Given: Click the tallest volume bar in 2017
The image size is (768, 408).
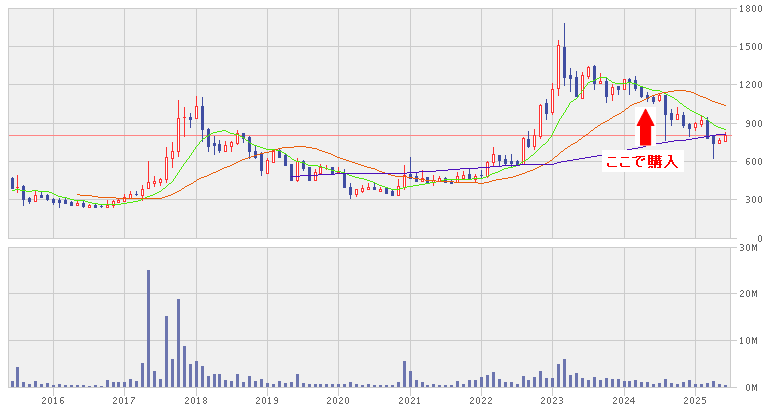Looking at the screenshot, I should [148, 328].
